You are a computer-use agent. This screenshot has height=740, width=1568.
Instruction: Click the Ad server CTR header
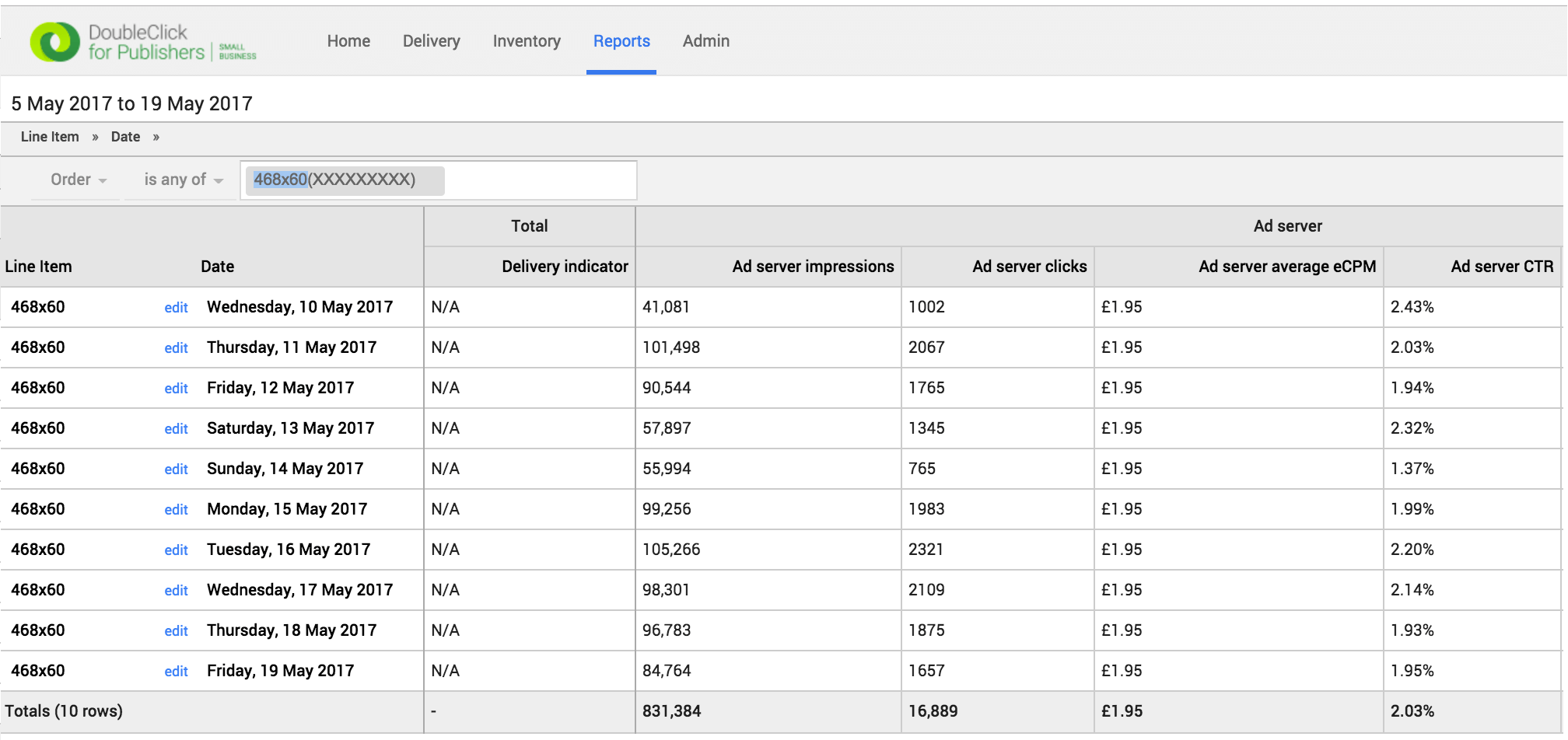tap(1502, 267)
